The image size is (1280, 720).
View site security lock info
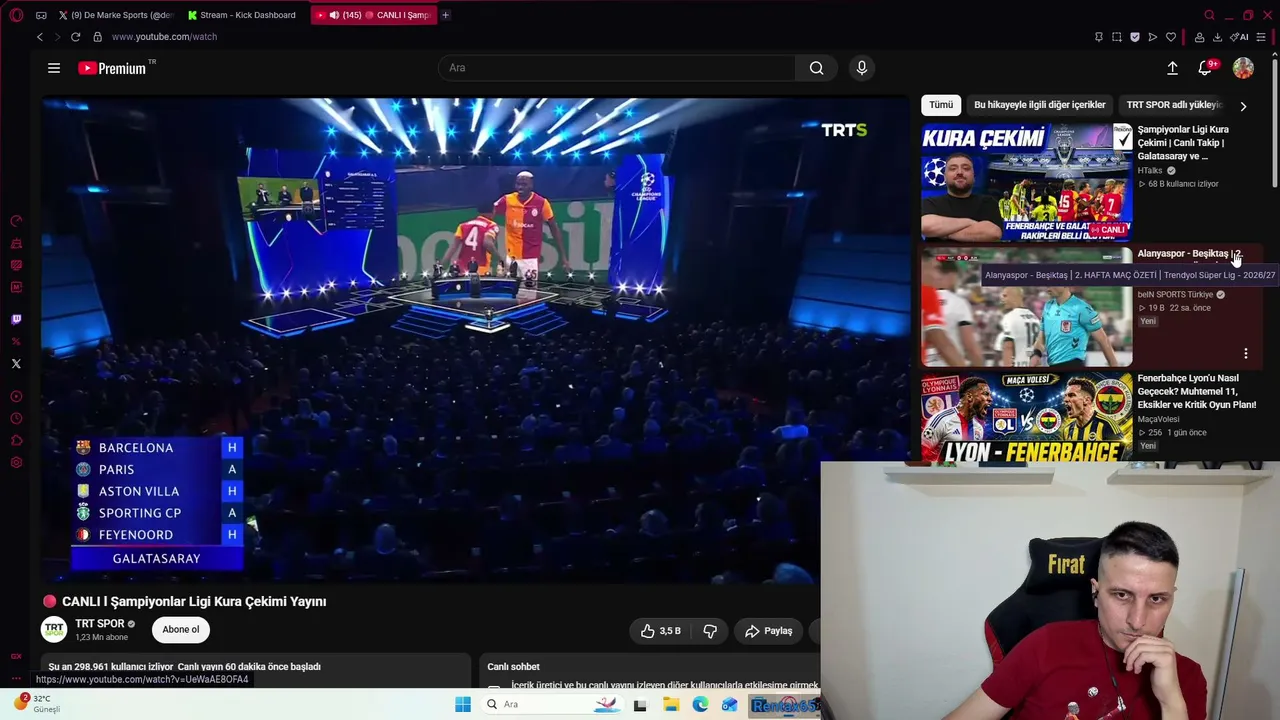(97, 37)
